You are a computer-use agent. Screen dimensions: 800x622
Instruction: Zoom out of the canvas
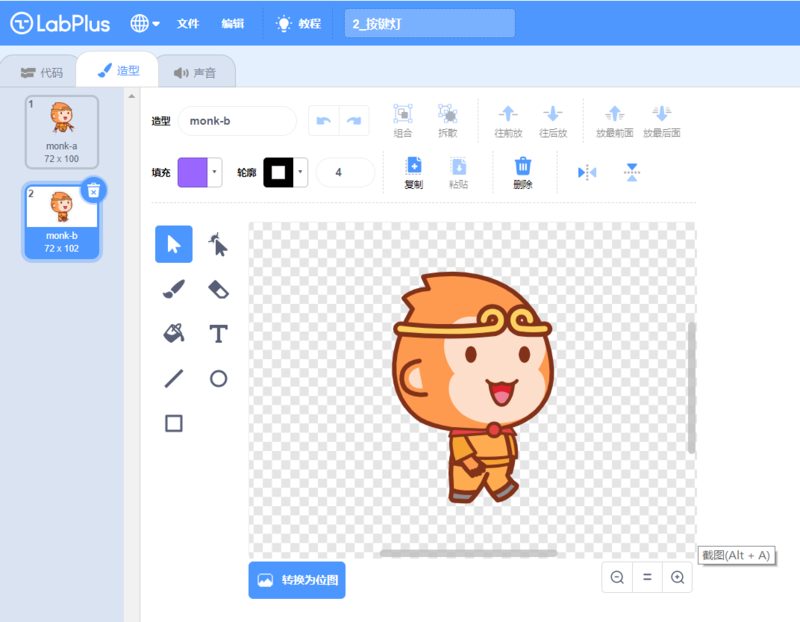point(617,577)
